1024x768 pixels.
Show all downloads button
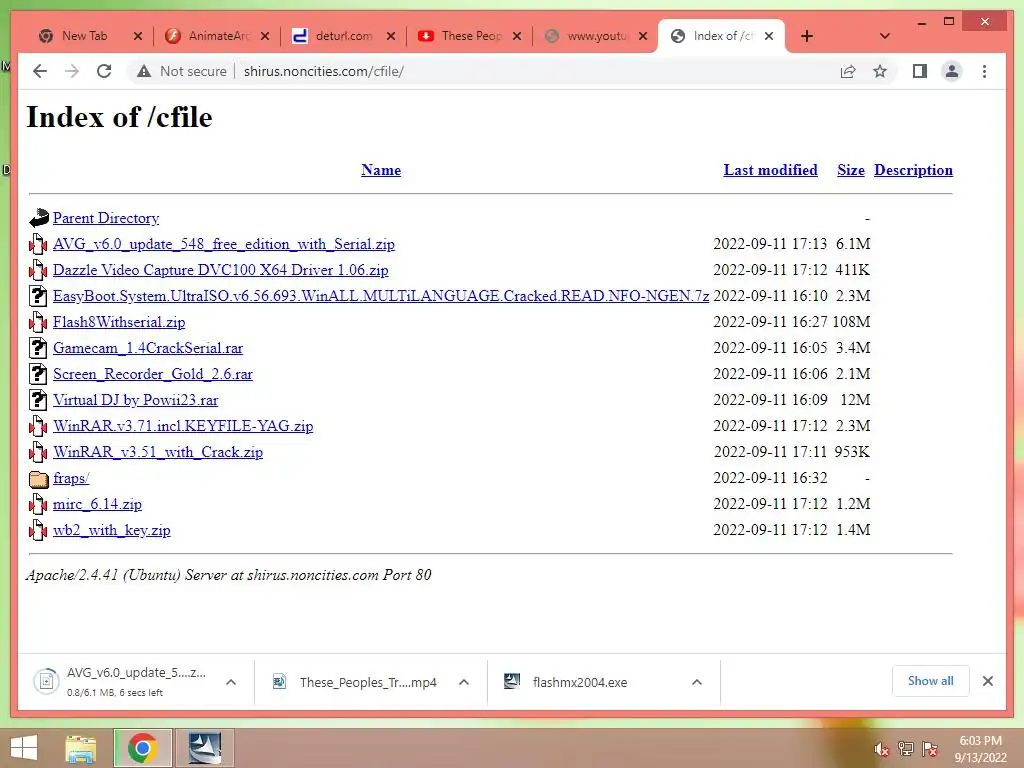click(931, 681)
